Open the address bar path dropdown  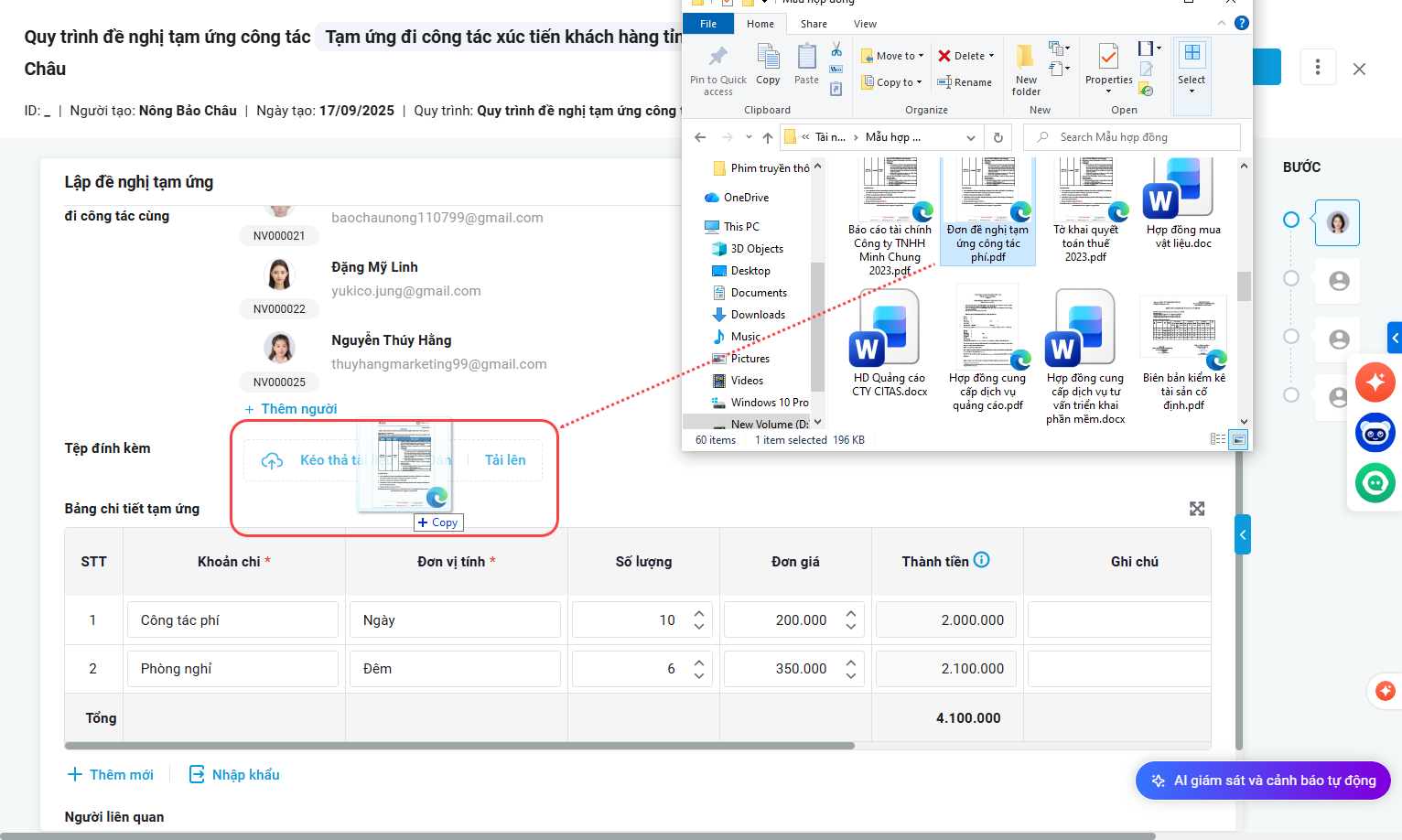[x=970, y=137]
